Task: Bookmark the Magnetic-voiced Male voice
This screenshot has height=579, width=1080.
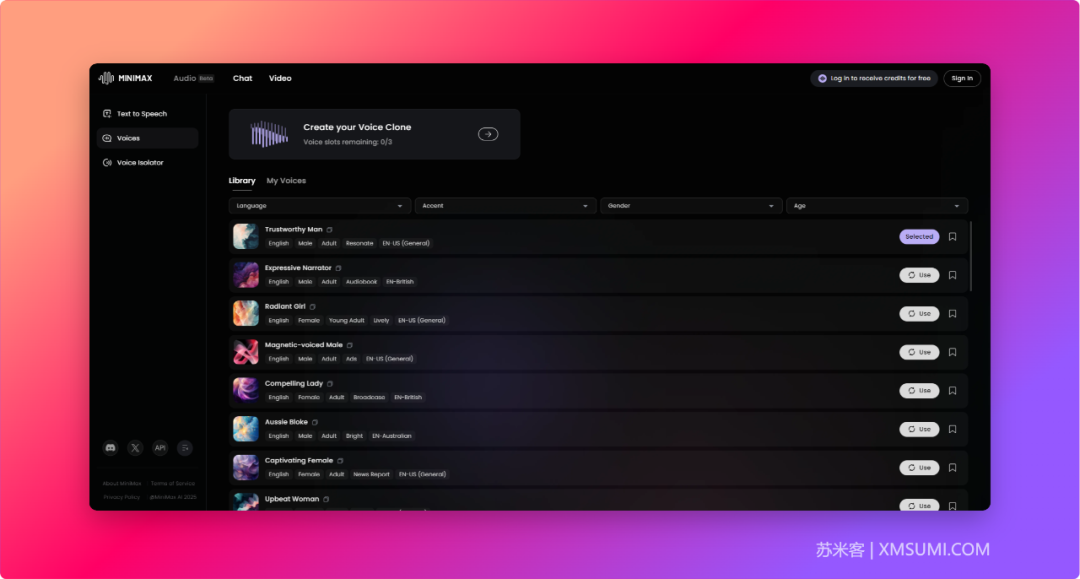Action: (953, 352)
